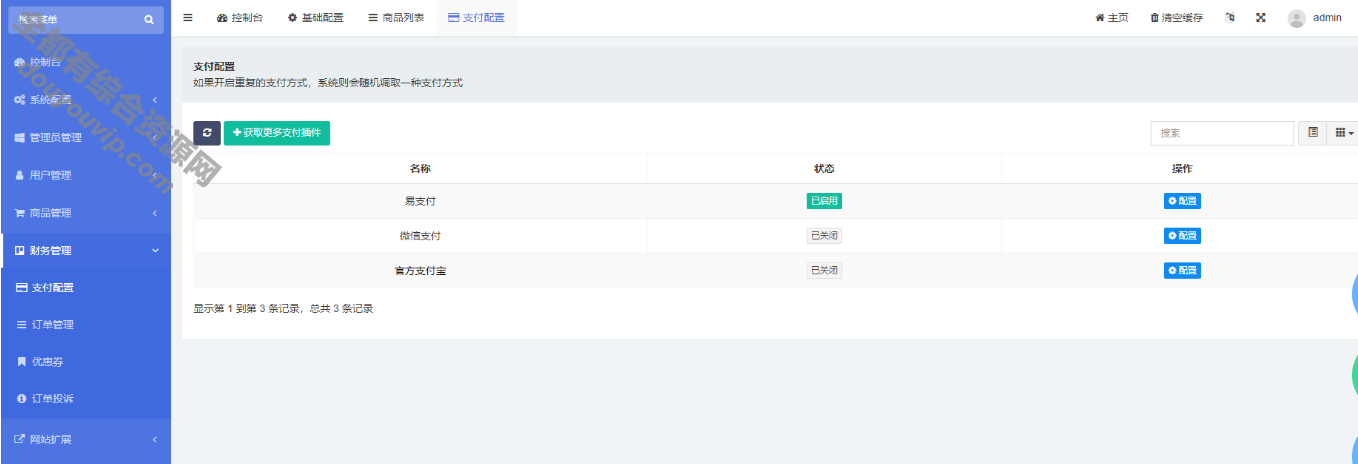Click the refresh button above table
Screen dimensions: 1358x464
click(207, 133)
